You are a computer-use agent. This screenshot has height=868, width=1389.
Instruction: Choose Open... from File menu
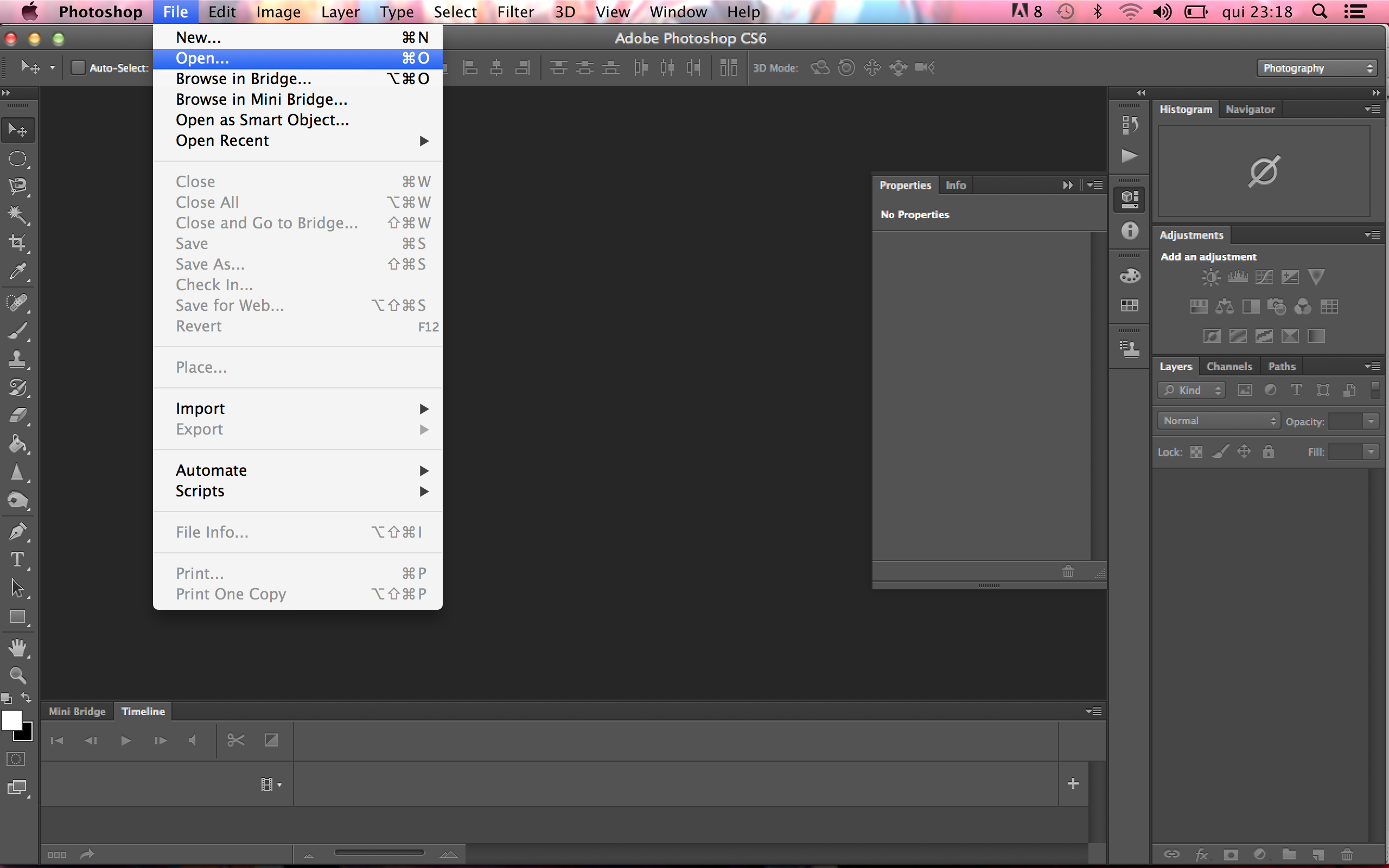click(297, 58)
